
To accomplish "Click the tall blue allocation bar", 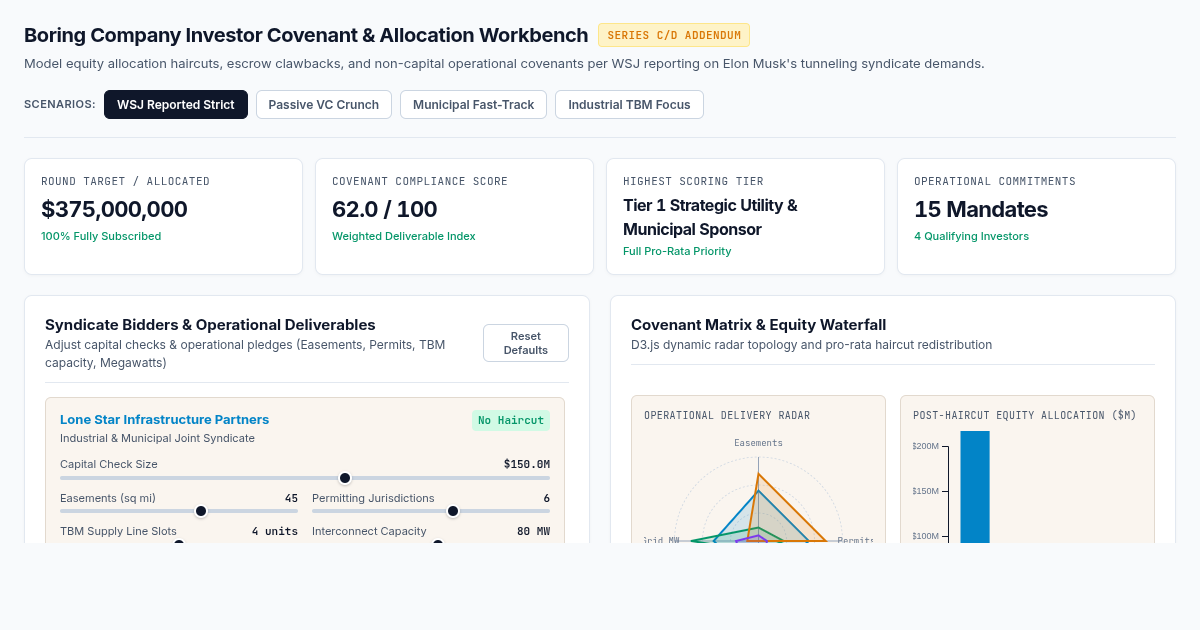I will (975, 487).
